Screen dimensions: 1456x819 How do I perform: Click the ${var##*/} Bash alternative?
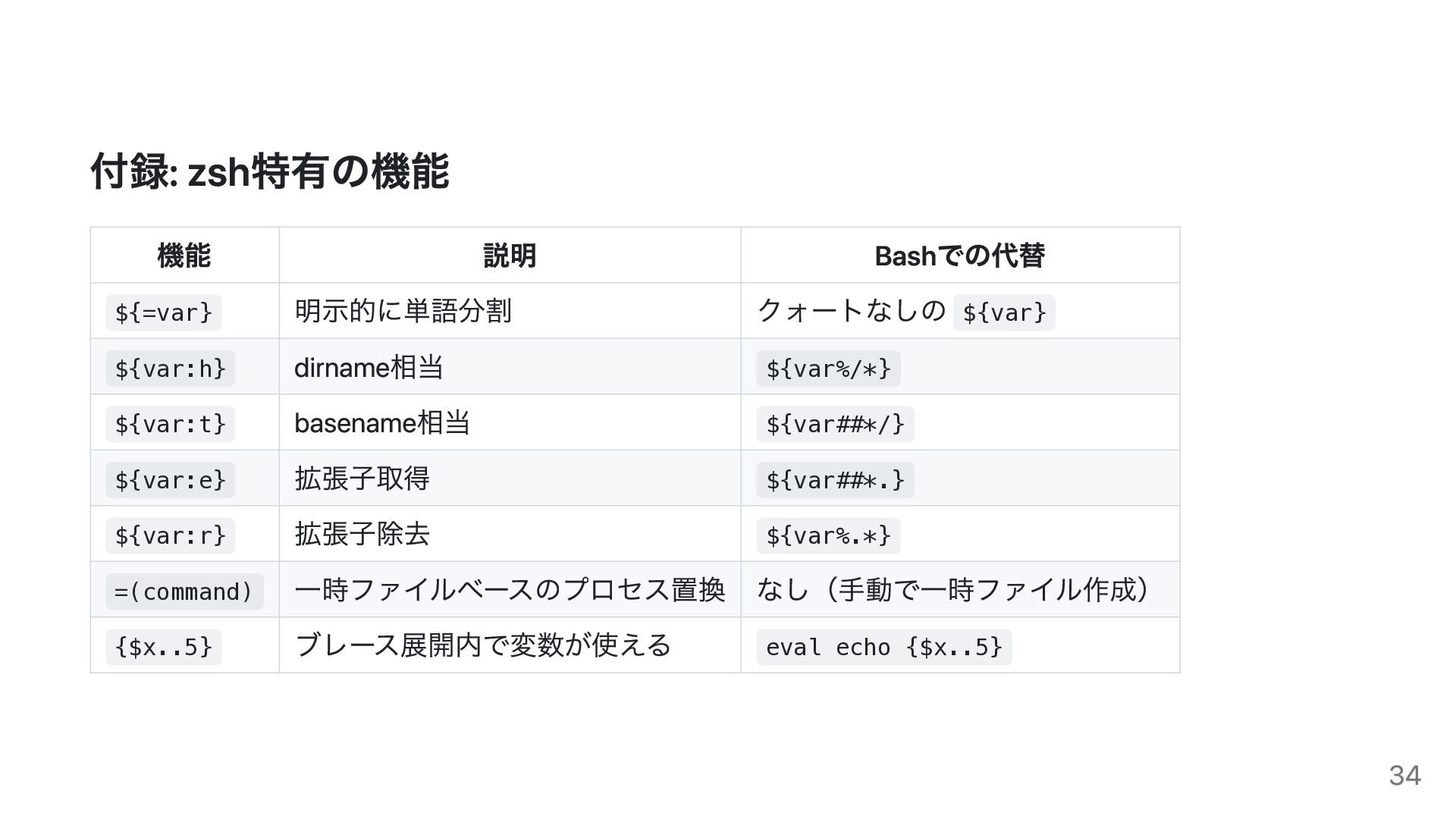[x=835, y=424]
